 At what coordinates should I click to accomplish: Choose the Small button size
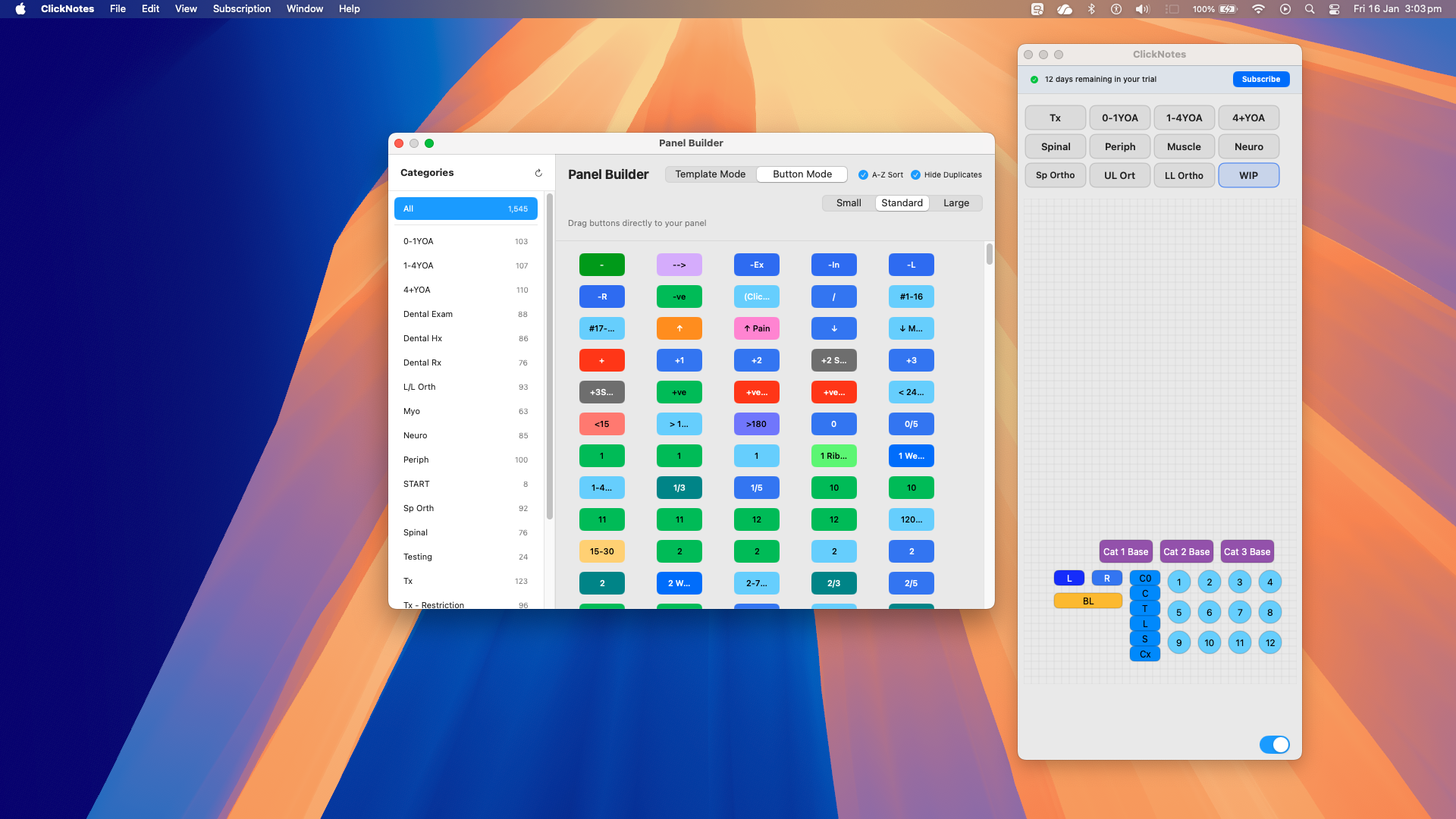click(849, 203)
